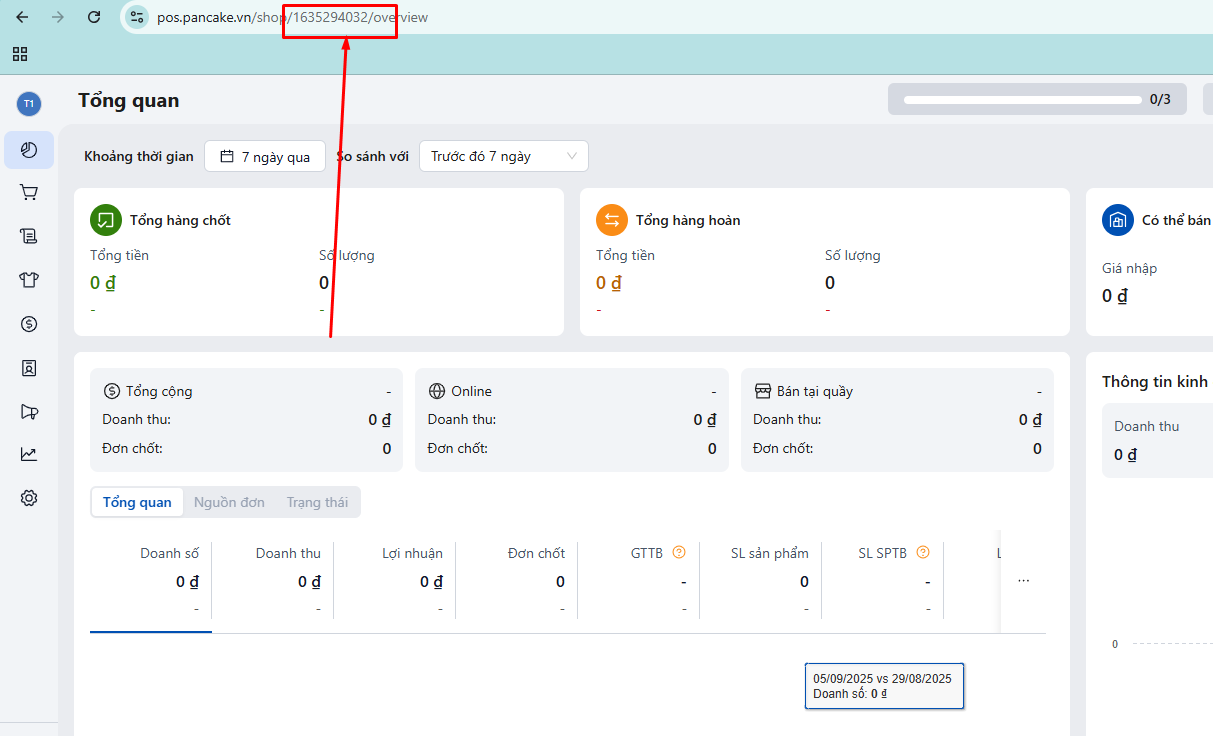Click the Khoảng thời gian label
The image size is (1213, 736).
pos(139,156)
